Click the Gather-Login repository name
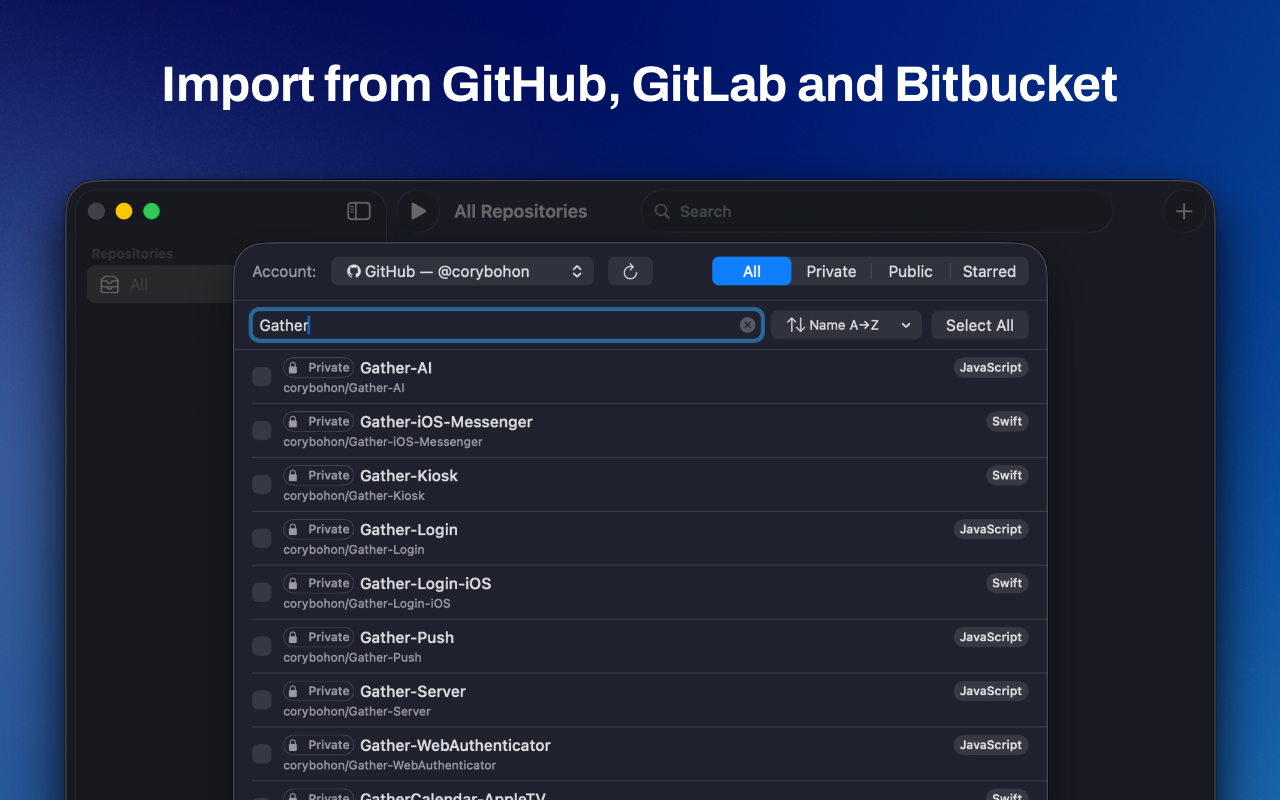 (x=409, y=530)
